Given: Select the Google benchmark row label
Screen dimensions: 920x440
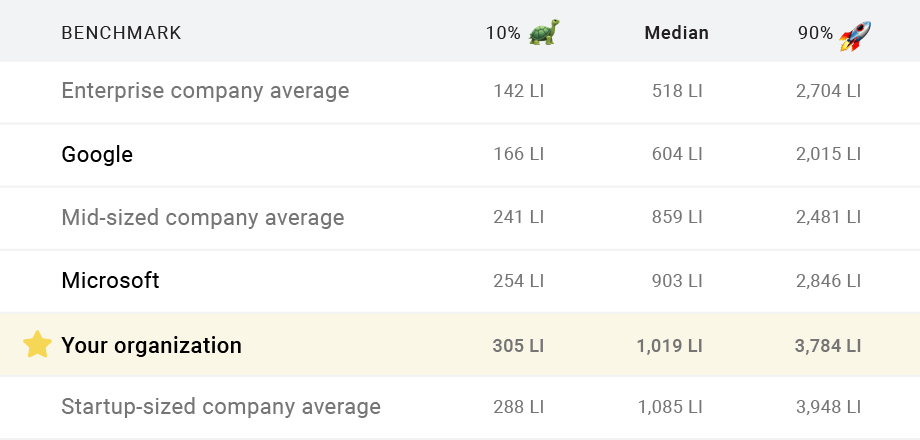Looking at the screenshot, I should pos(97,155).
